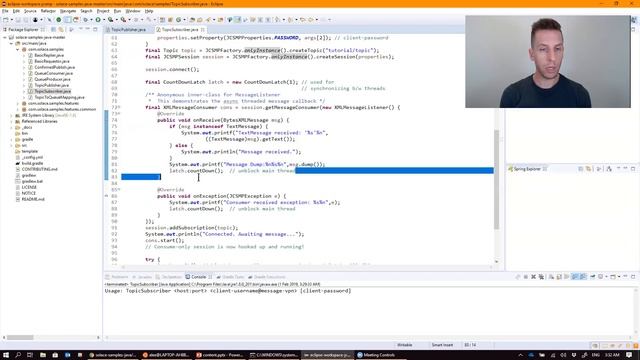Click the New Java Package icon
Screen dimensions: 640x360
coord(170,20)
